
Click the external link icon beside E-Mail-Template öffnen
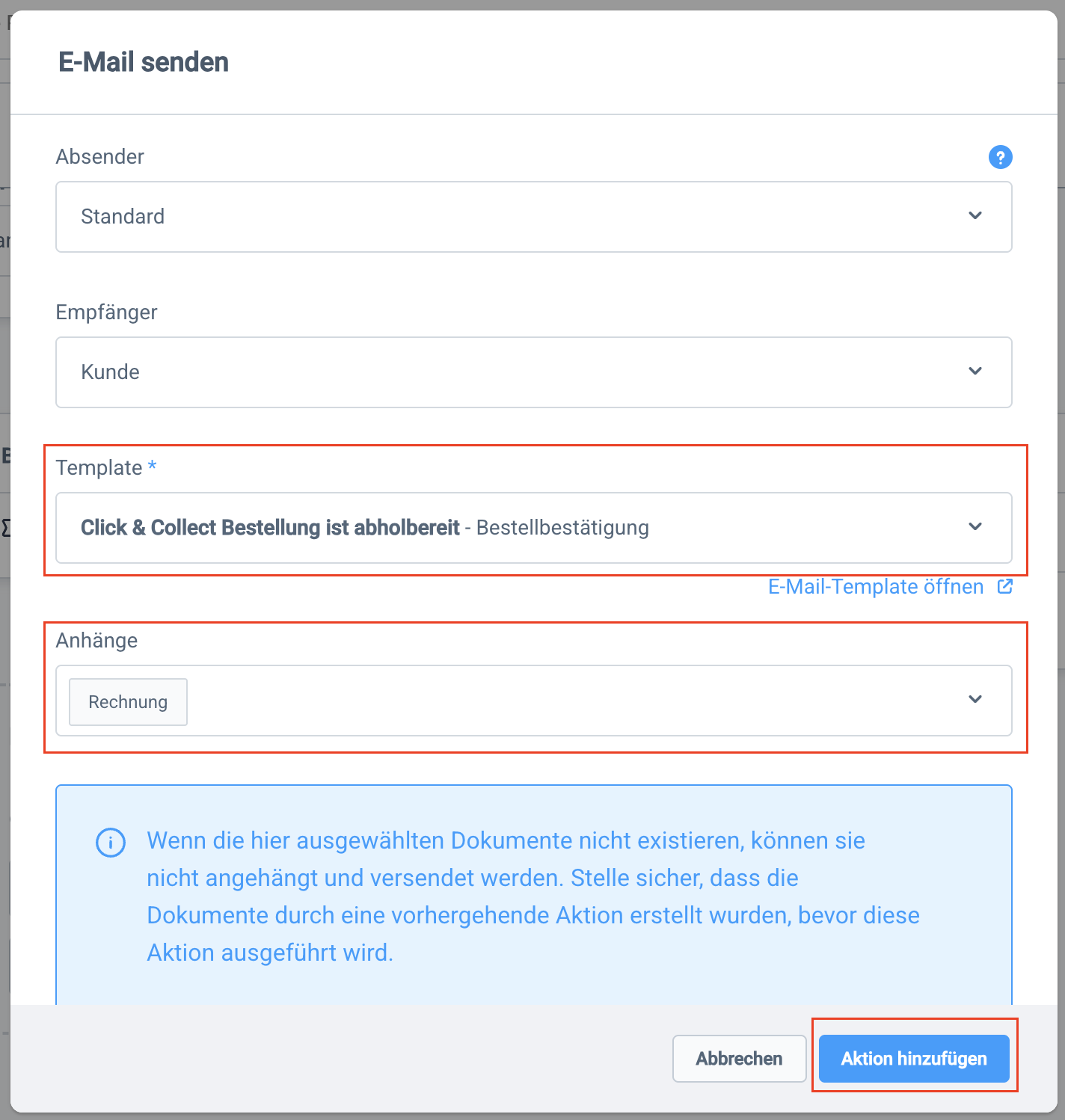pyautogui.click(x=1005, y=587)
